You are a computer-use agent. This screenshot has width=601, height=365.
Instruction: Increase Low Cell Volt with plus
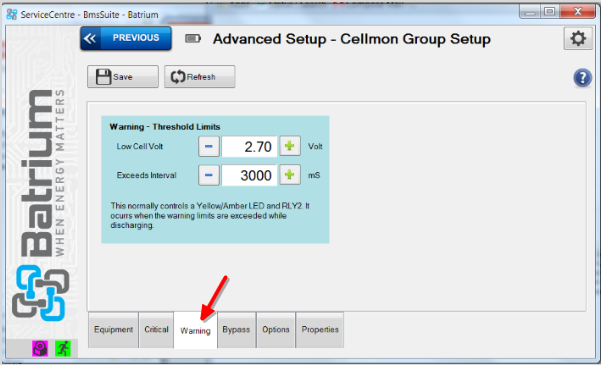(290, 146)
